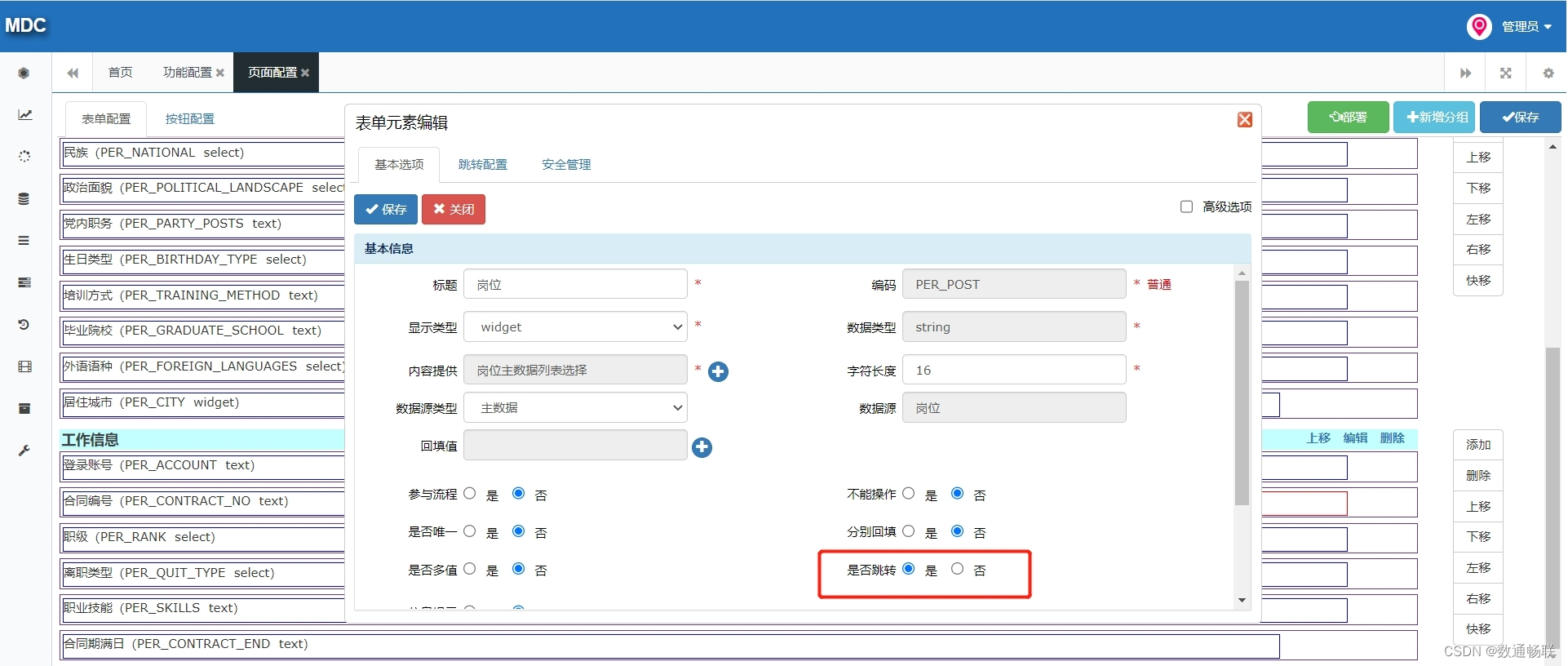Close the 页面配置 tab with its x icon
The width and height of the screenshot is (1568, 666).
pyautogui.click(x=305, y=73)
